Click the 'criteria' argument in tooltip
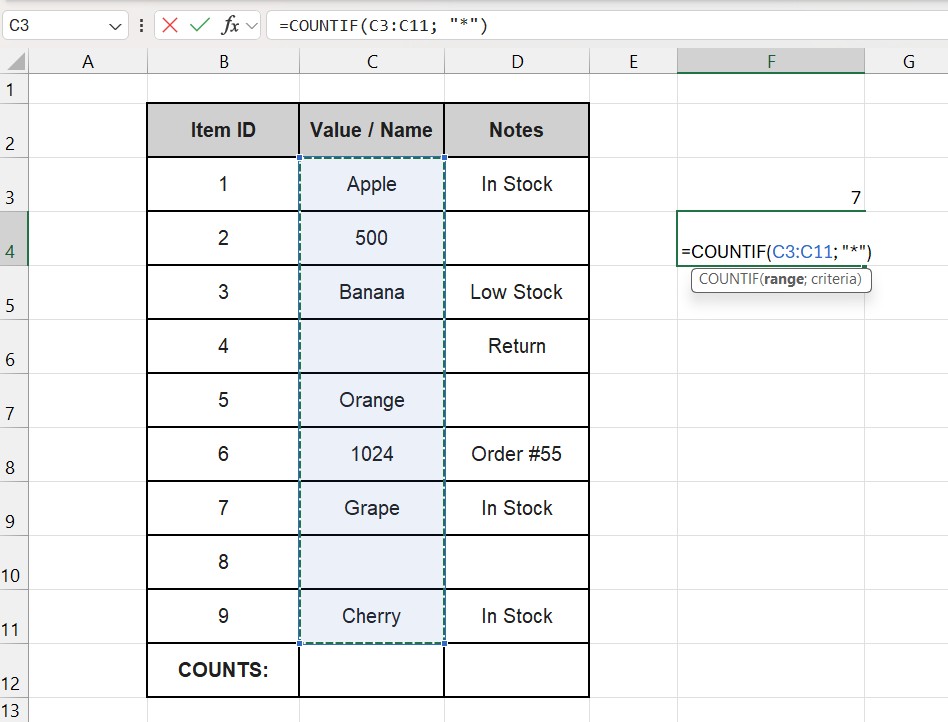The height and width of the screenshot is (722, 948). (x=835, y=280)
